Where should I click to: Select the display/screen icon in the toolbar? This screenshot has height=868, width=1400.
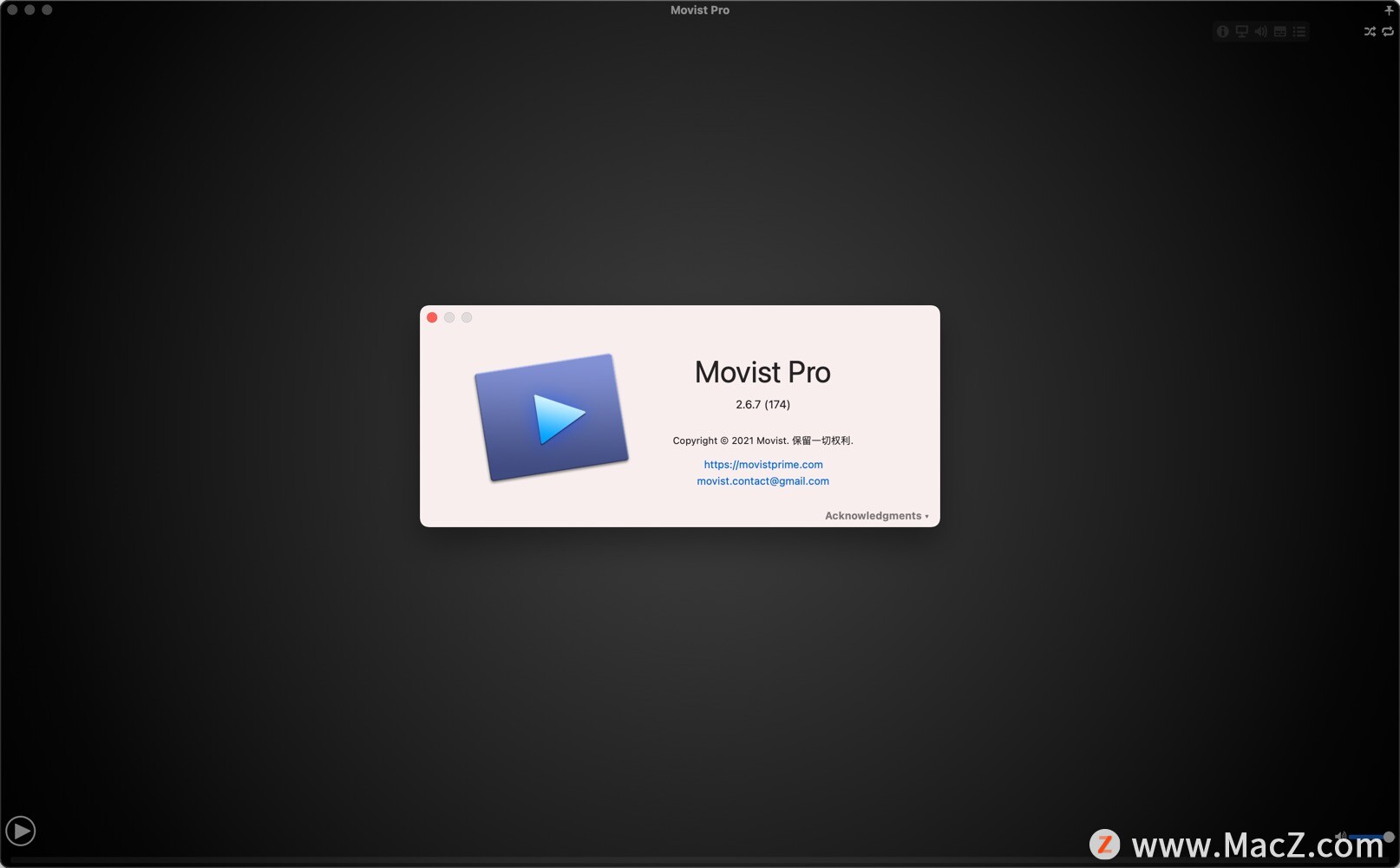click(1241, 30)
